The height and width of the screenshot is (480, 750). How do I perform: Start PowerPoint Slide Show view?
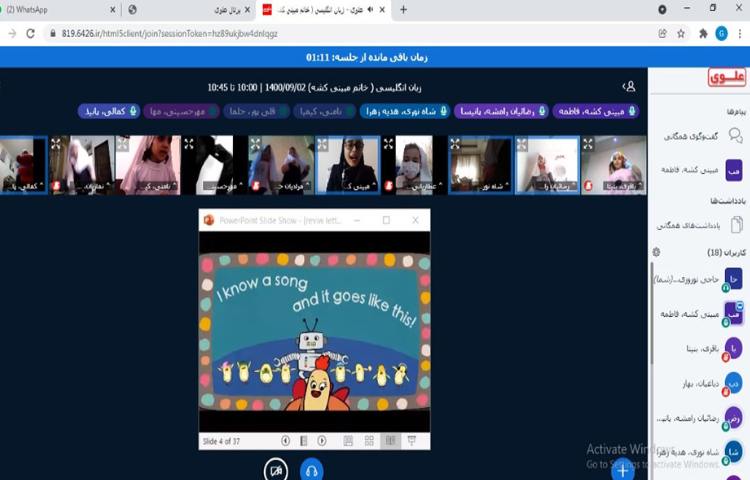(x=411, y=441)
